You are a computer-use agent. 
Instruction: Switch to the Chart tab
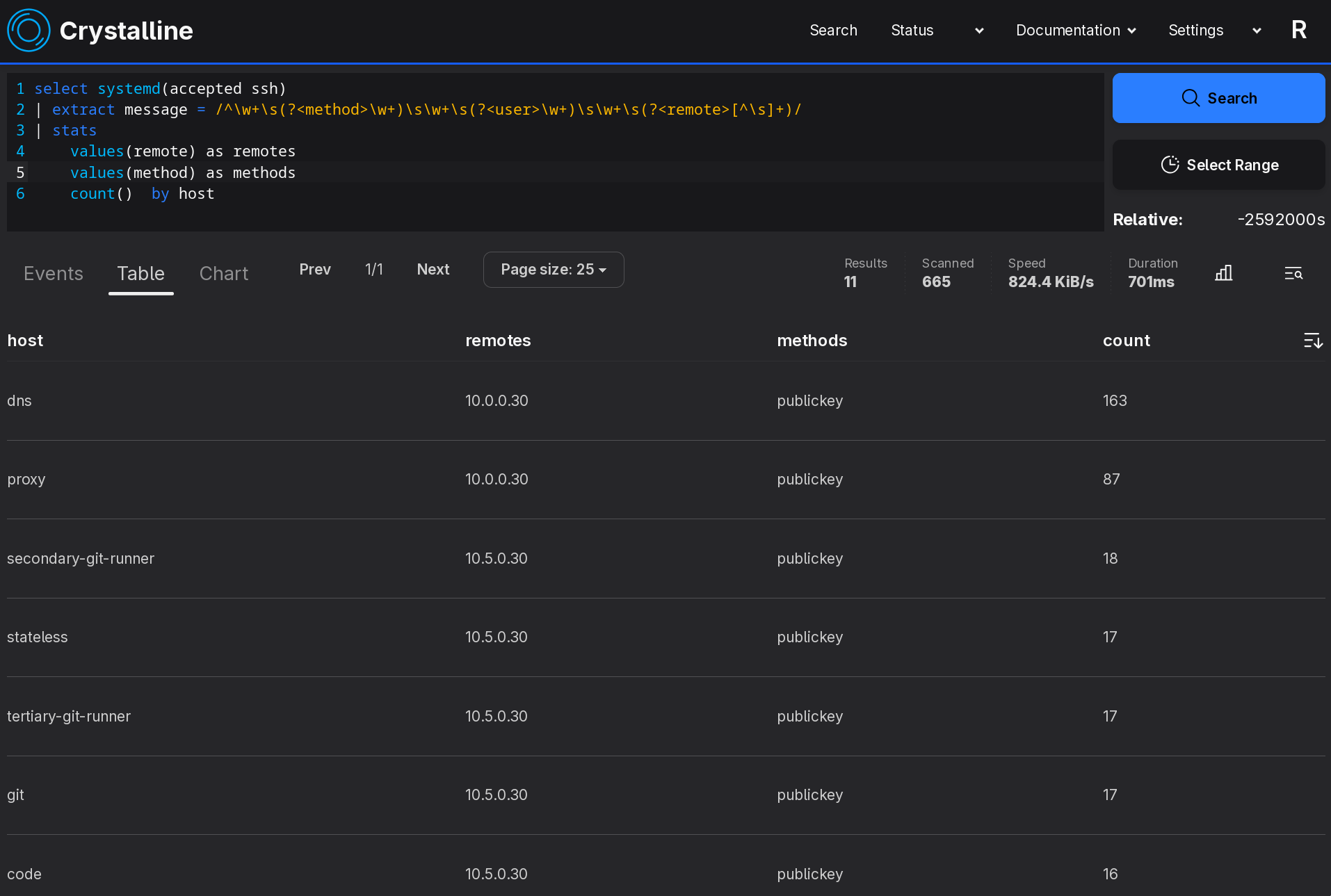224,273
